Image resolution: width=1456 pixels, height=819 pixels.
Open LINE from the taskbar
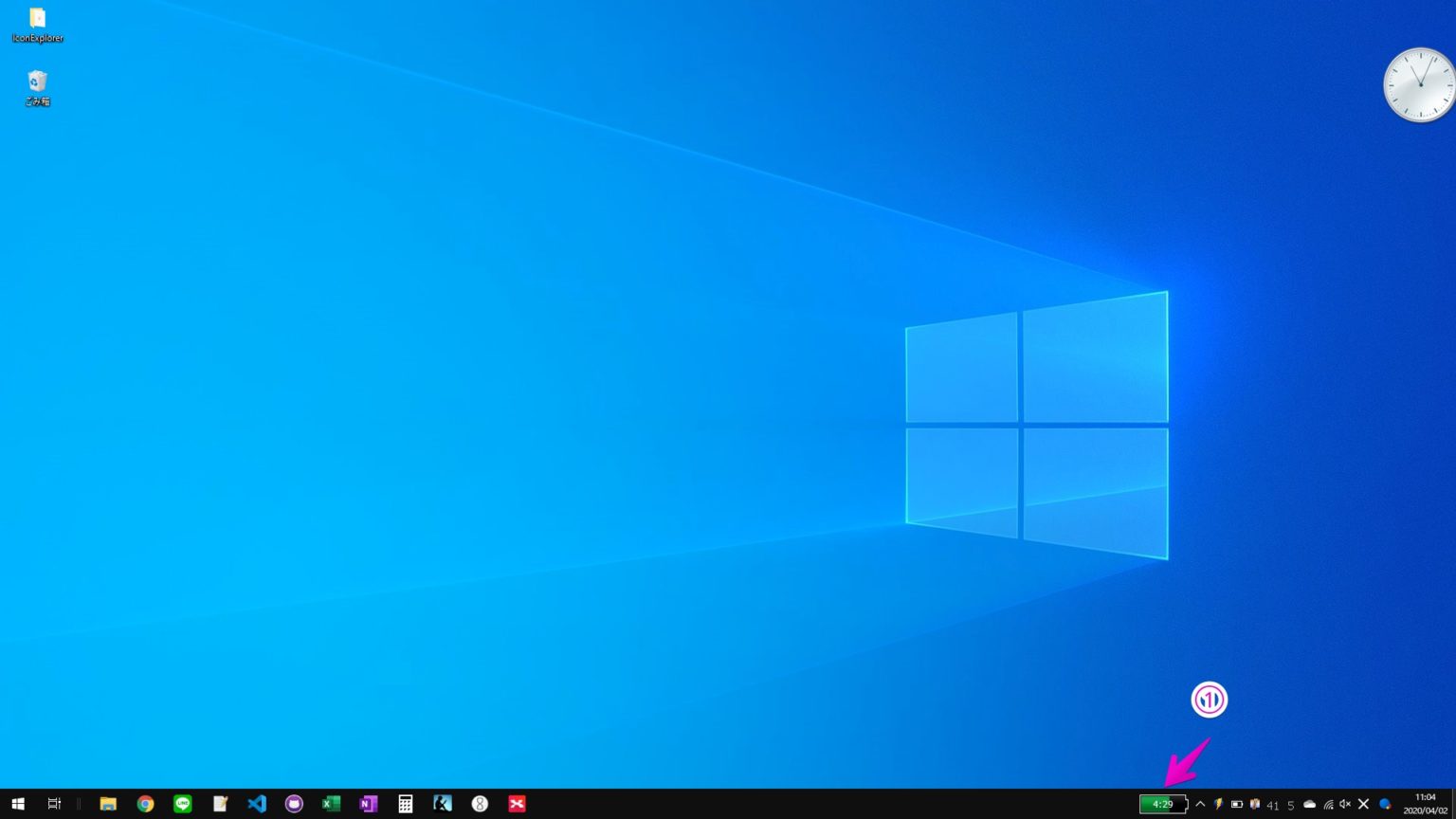182,803
